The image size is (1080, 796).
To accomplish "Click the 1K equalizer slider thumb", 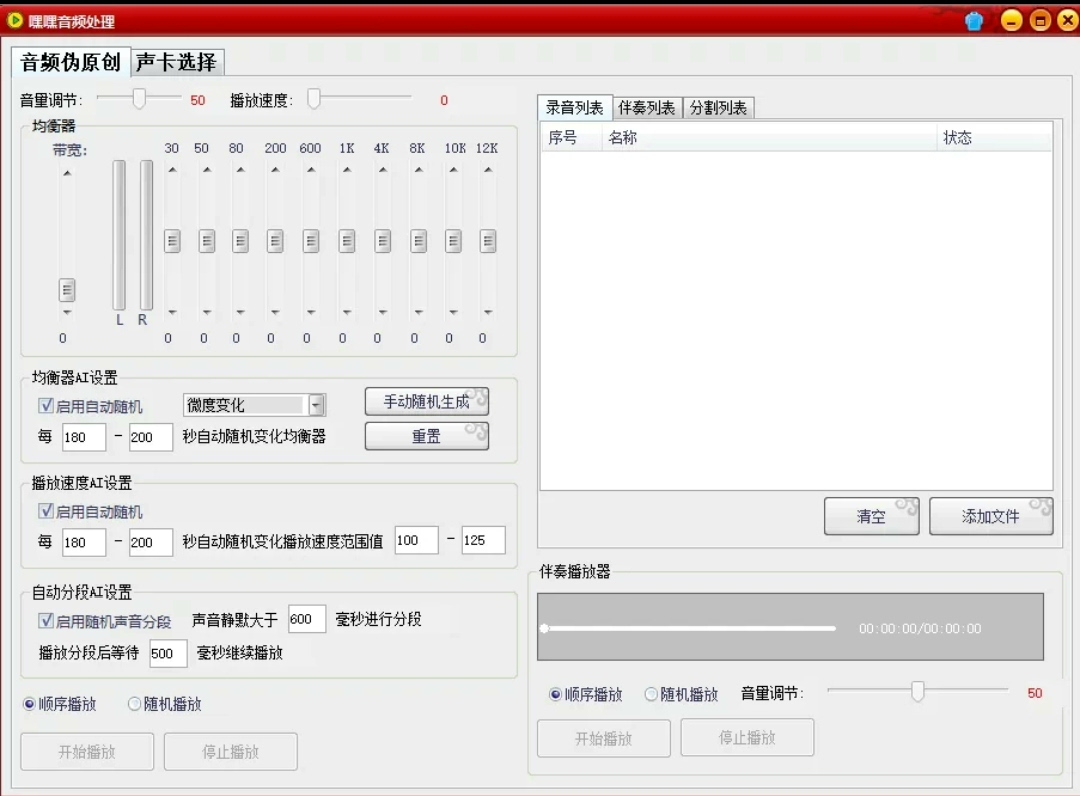I will click(347, 241).
